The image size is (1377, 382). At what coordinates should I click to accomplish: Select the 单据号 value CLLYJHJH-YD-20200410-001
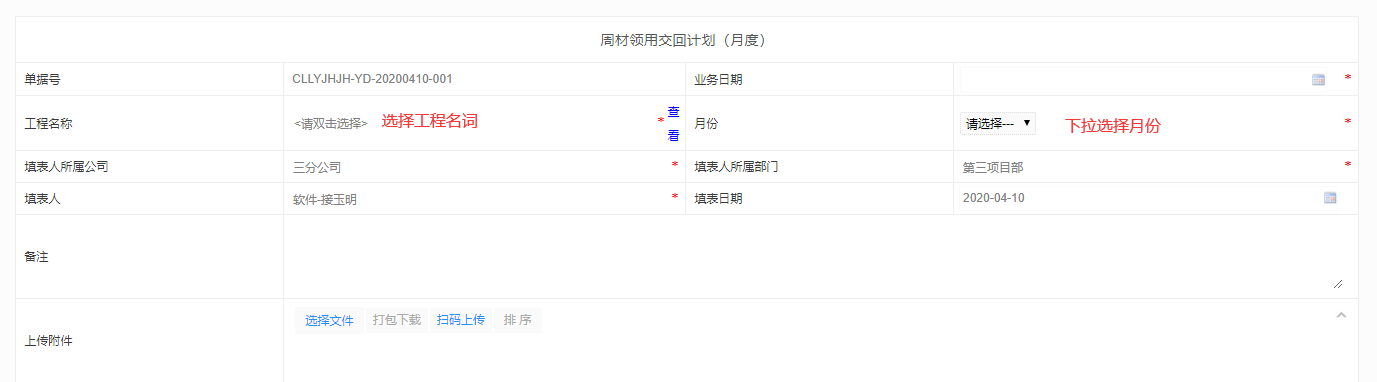coord(379,78)
